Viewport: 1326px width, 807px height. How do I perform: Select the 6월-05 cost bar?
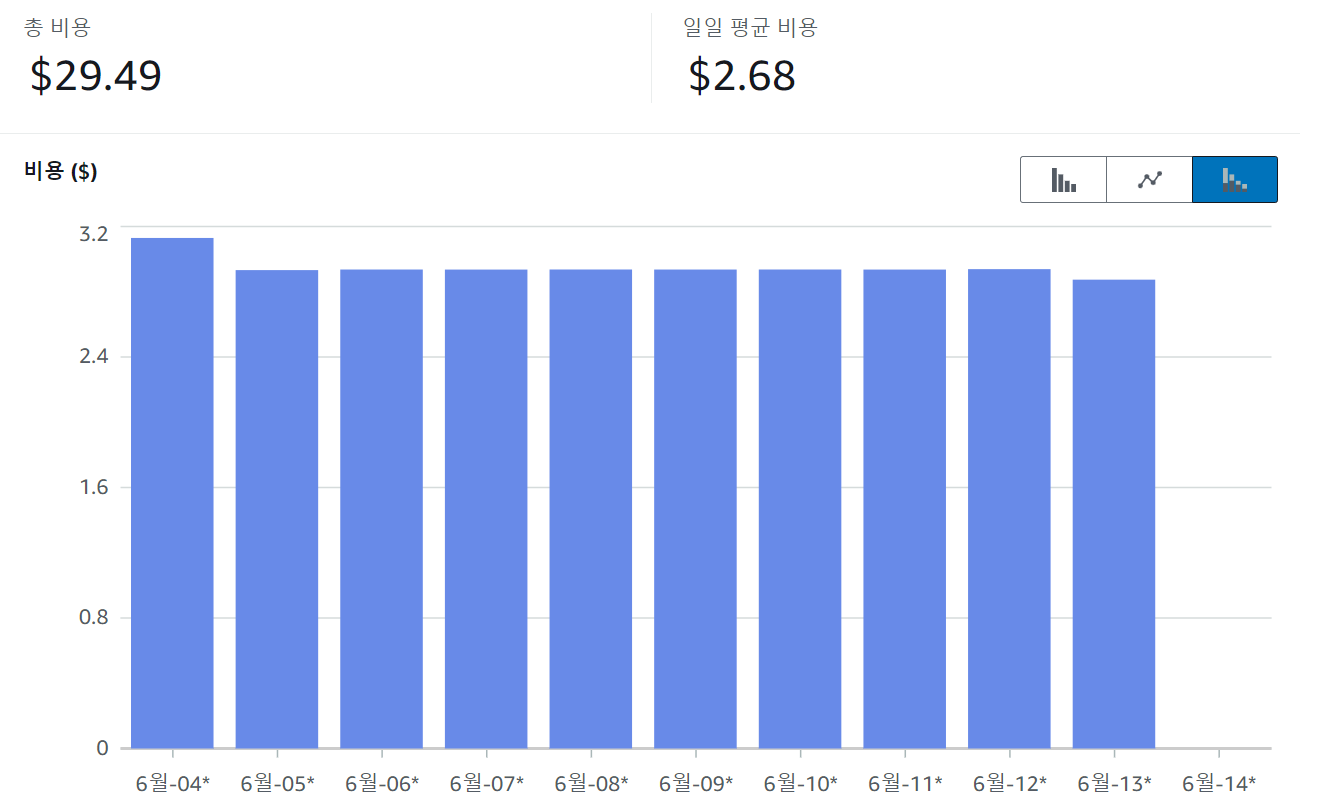coord(277,509)
